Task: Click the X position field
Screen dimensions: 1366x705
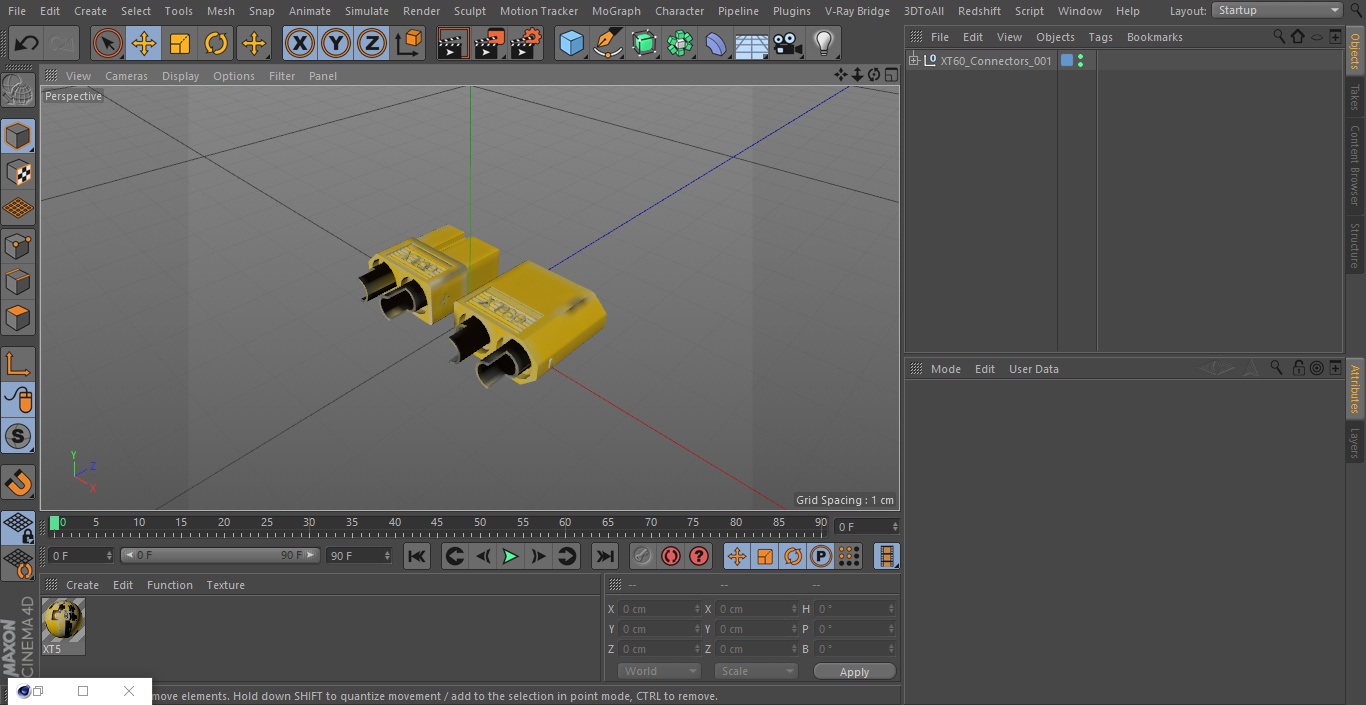Action: click(x=660, y=609)
